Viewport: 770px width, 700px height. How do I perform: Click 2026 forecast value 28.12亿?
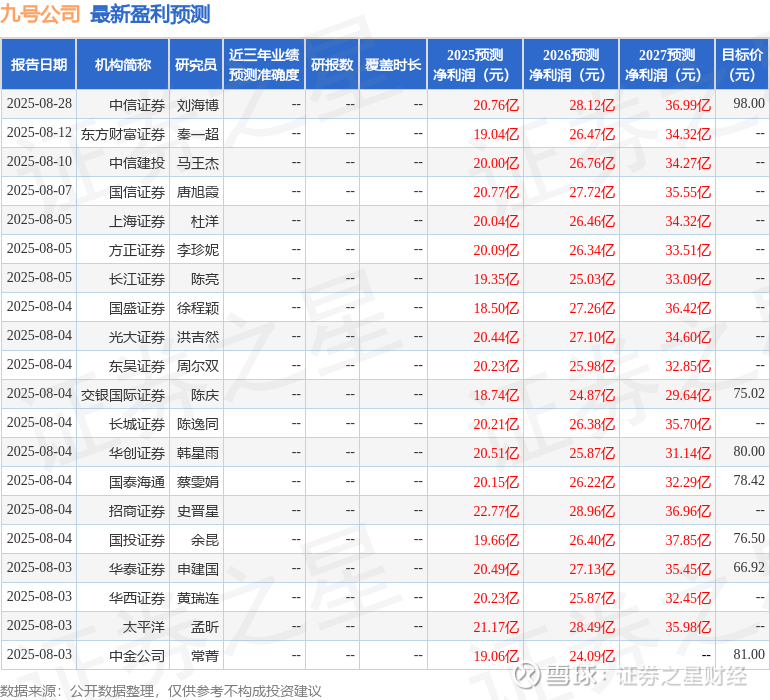[x=592, y=105]
